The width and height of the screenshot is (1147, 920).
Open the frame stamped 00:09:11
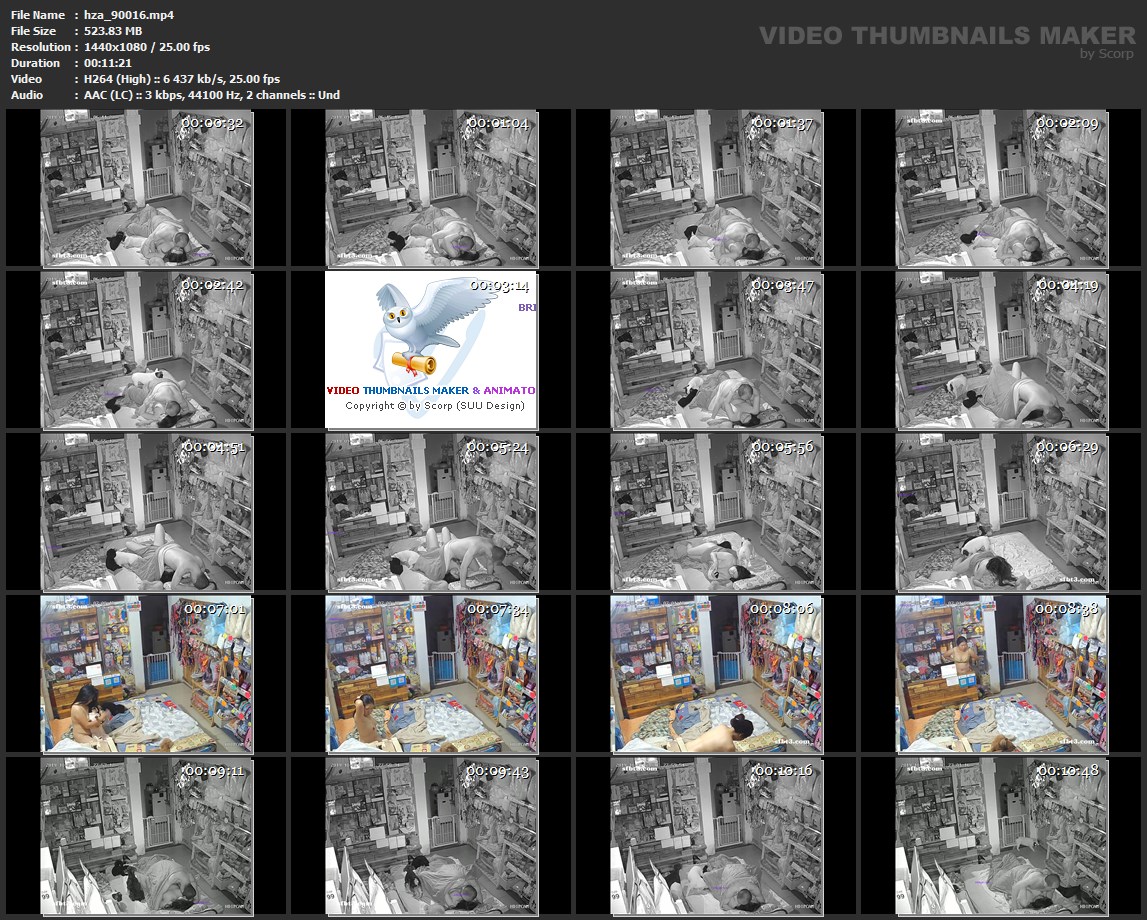(x=147, y=836)
